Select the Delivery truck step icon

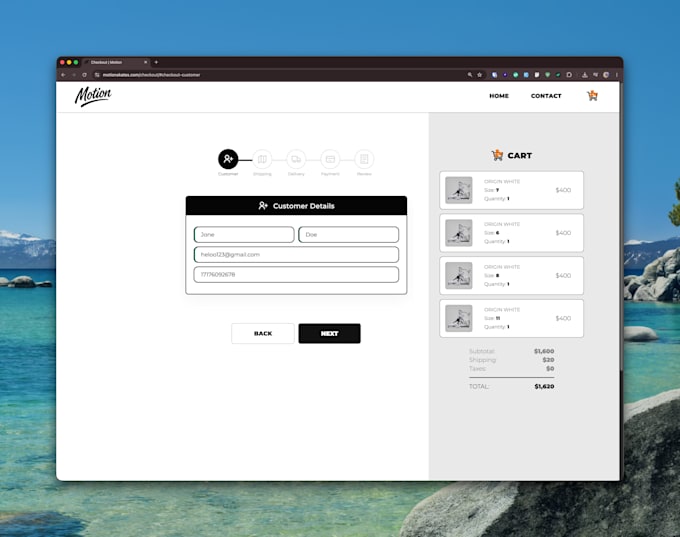tap(296, 159)
